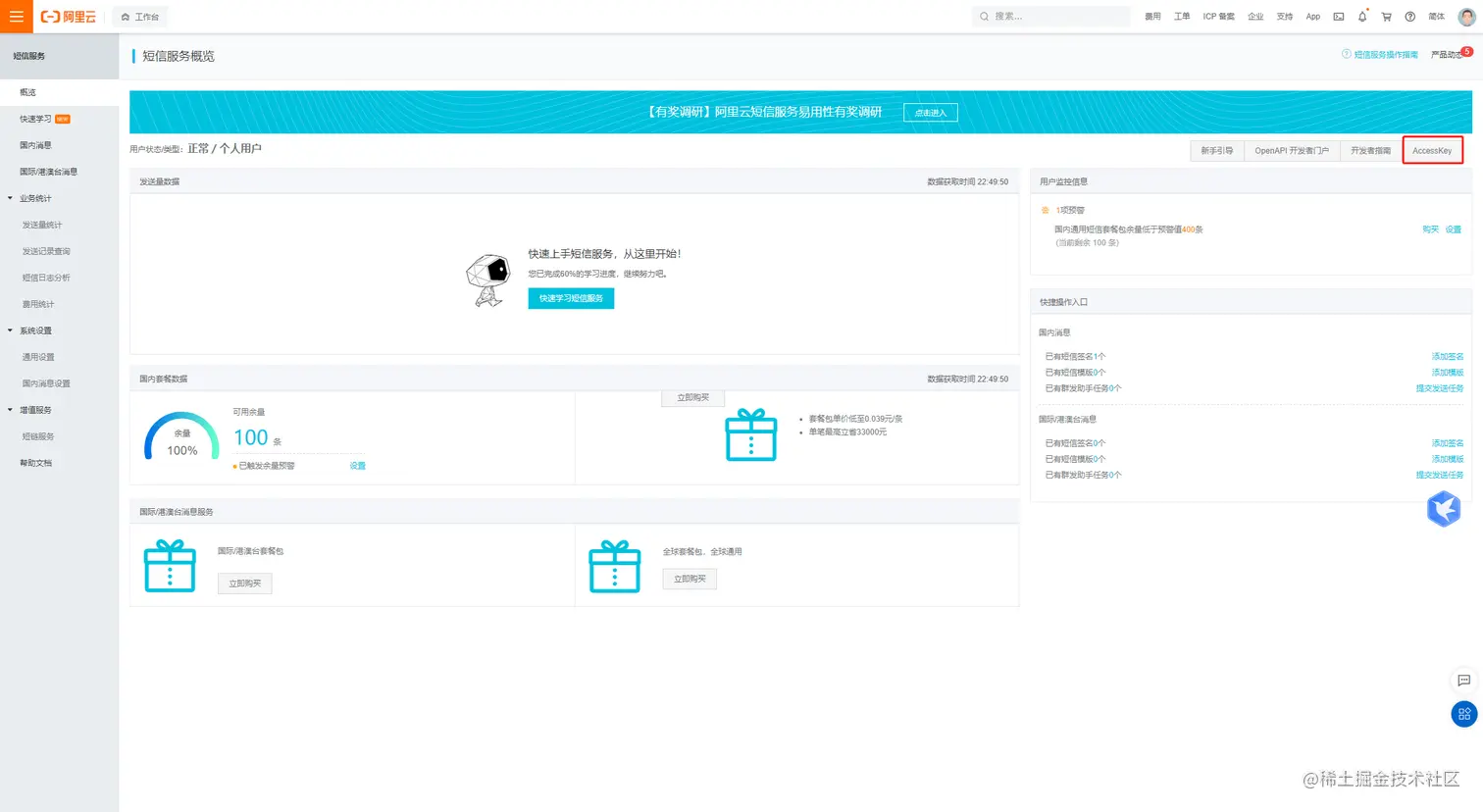The width and height of the screenshot is (1483, 812).
Task: Click 点击进入 on the survey banner
Action: click(930, 113)
